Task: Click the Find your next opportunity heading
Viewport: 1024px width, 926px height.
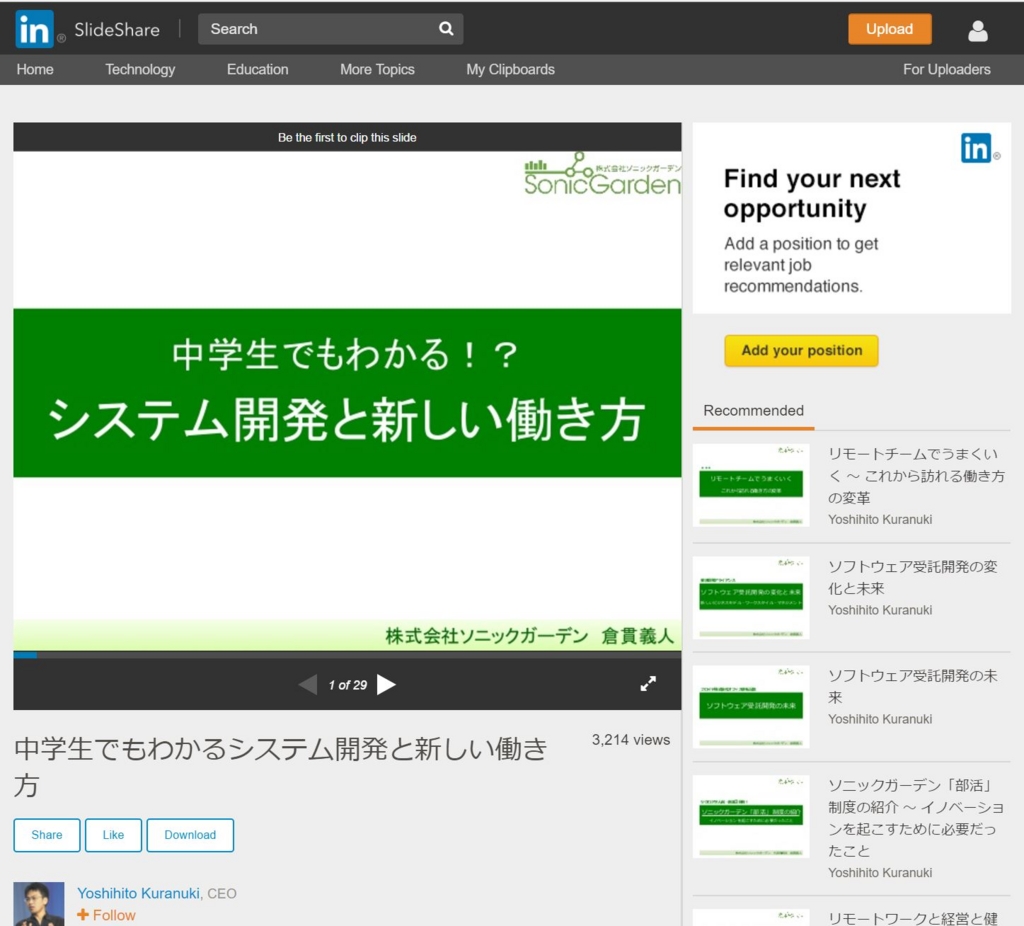Action: point(812,193)
